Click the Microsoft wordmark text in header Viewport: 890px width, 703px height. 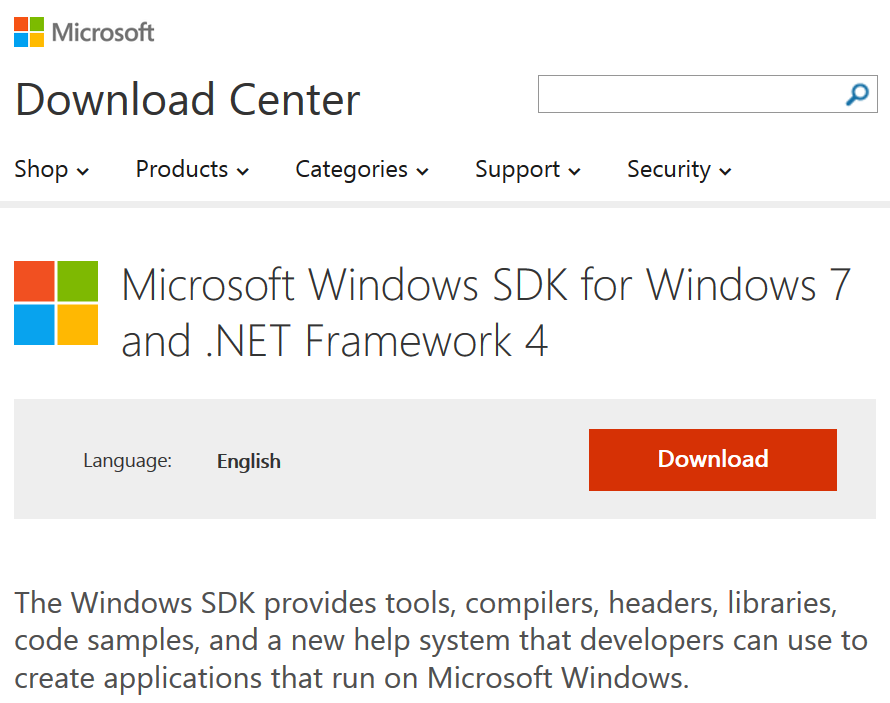click(x=103, y=32)
